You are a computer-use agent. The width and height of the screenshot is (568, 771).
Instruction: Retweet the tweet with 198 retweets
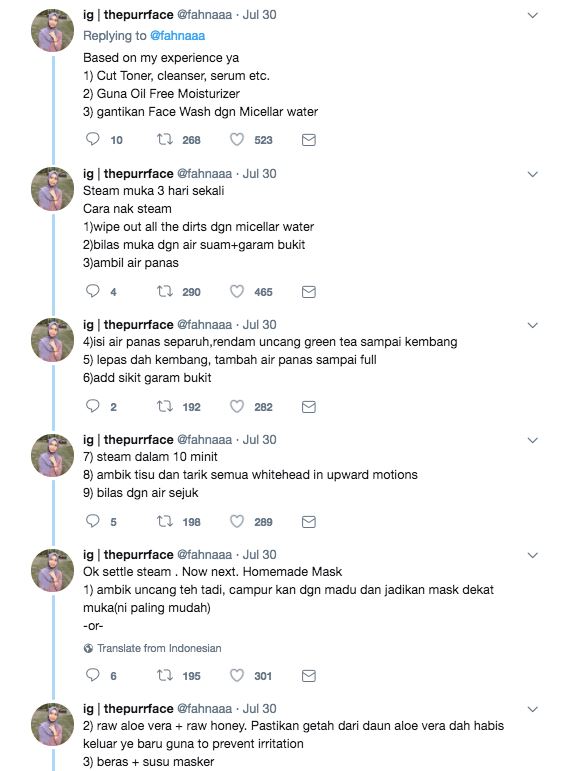(165, 521)
